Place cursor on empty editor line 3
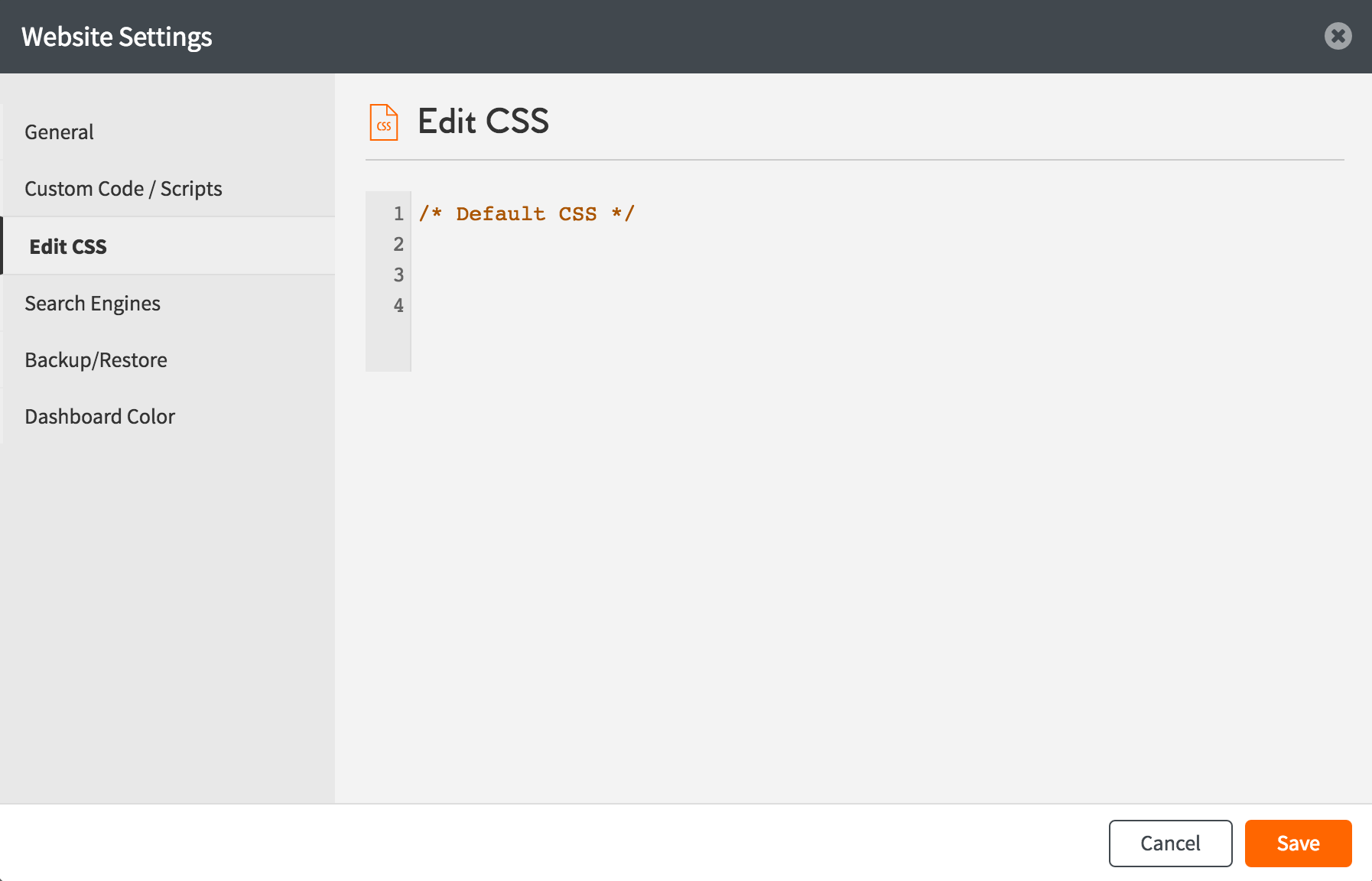The height and width of the screenshot is (881, 1372). [535, 275]
